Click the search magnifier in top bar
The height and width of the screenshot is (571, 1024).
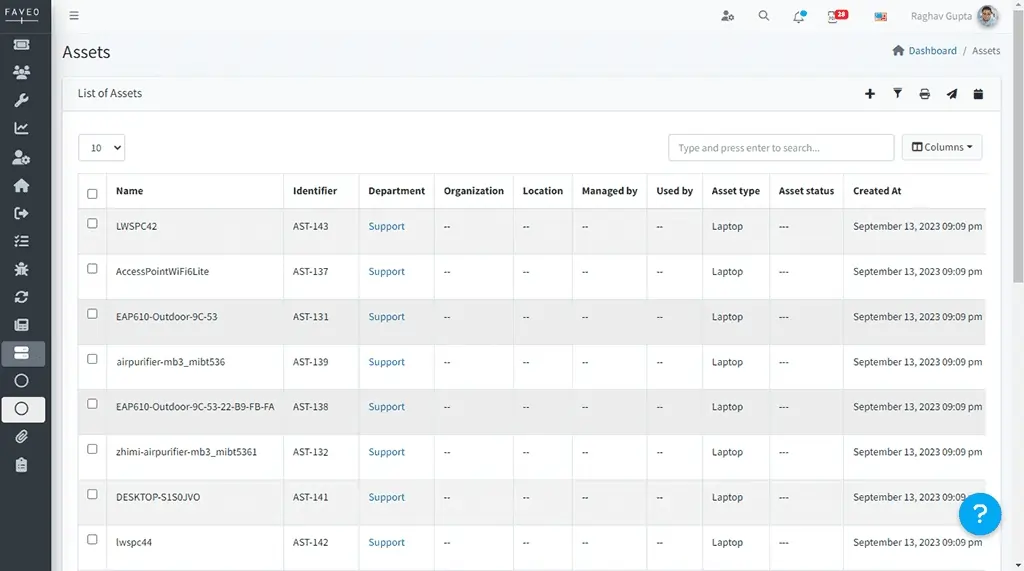pyautogui.click(x=763, y=16)
